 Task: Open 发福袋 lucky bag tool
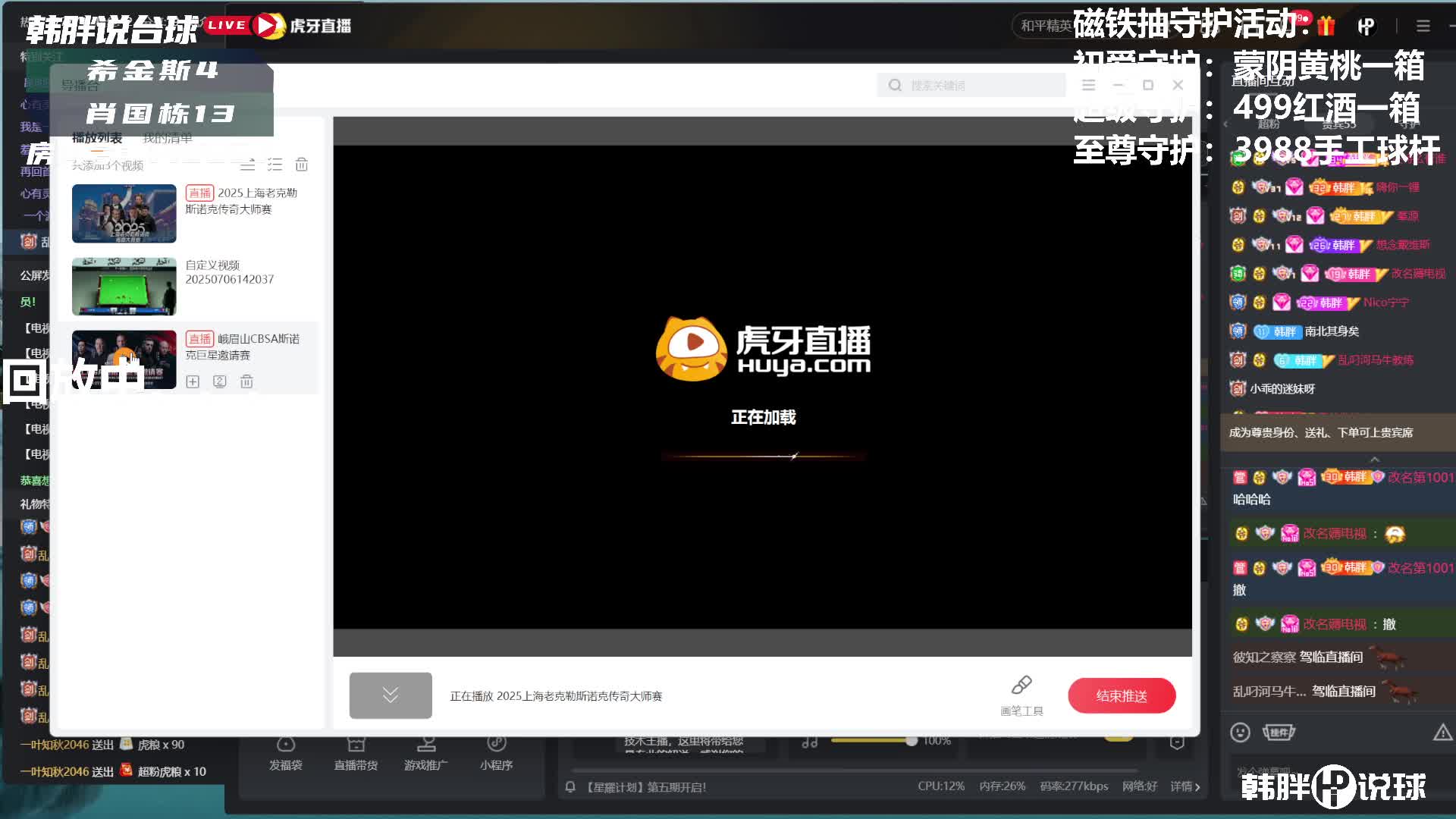(x=286, y=754)
